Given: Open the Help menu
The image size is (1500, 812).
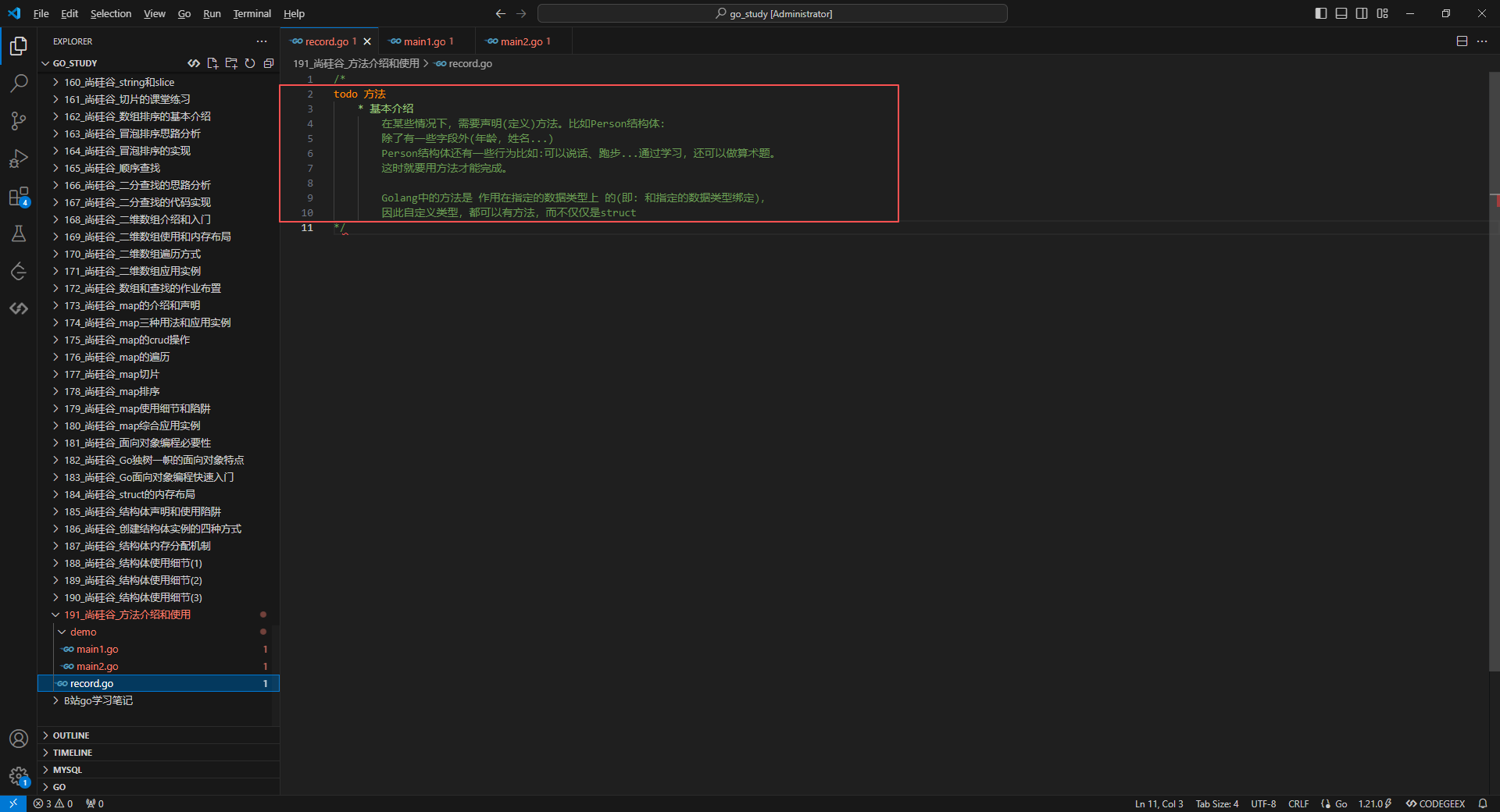Looking at the screenshot, I should pos(294,13).
